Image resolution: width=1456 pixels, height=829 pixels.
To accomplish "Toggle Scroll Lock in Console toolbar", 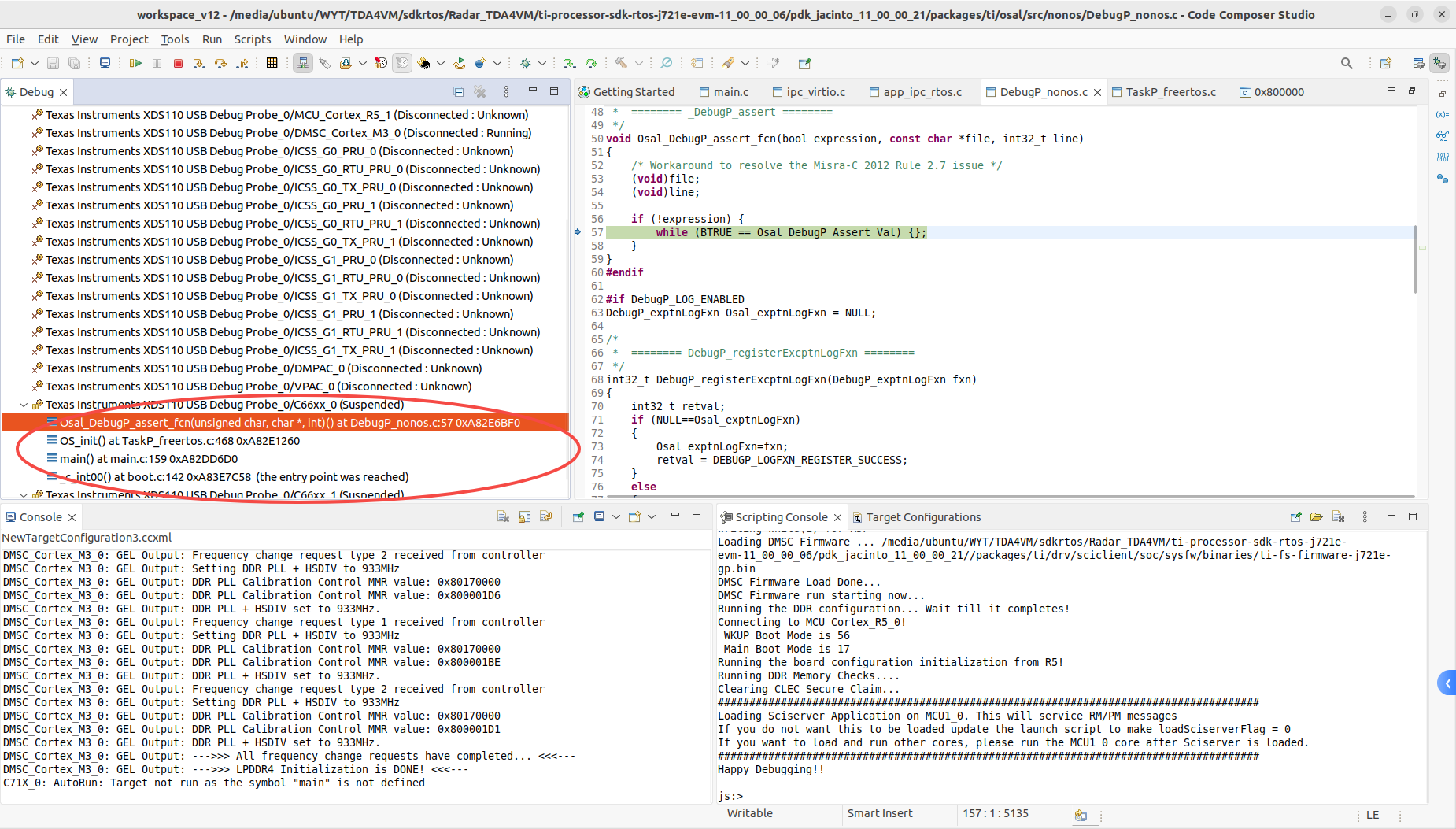I will tap(525, 516).
